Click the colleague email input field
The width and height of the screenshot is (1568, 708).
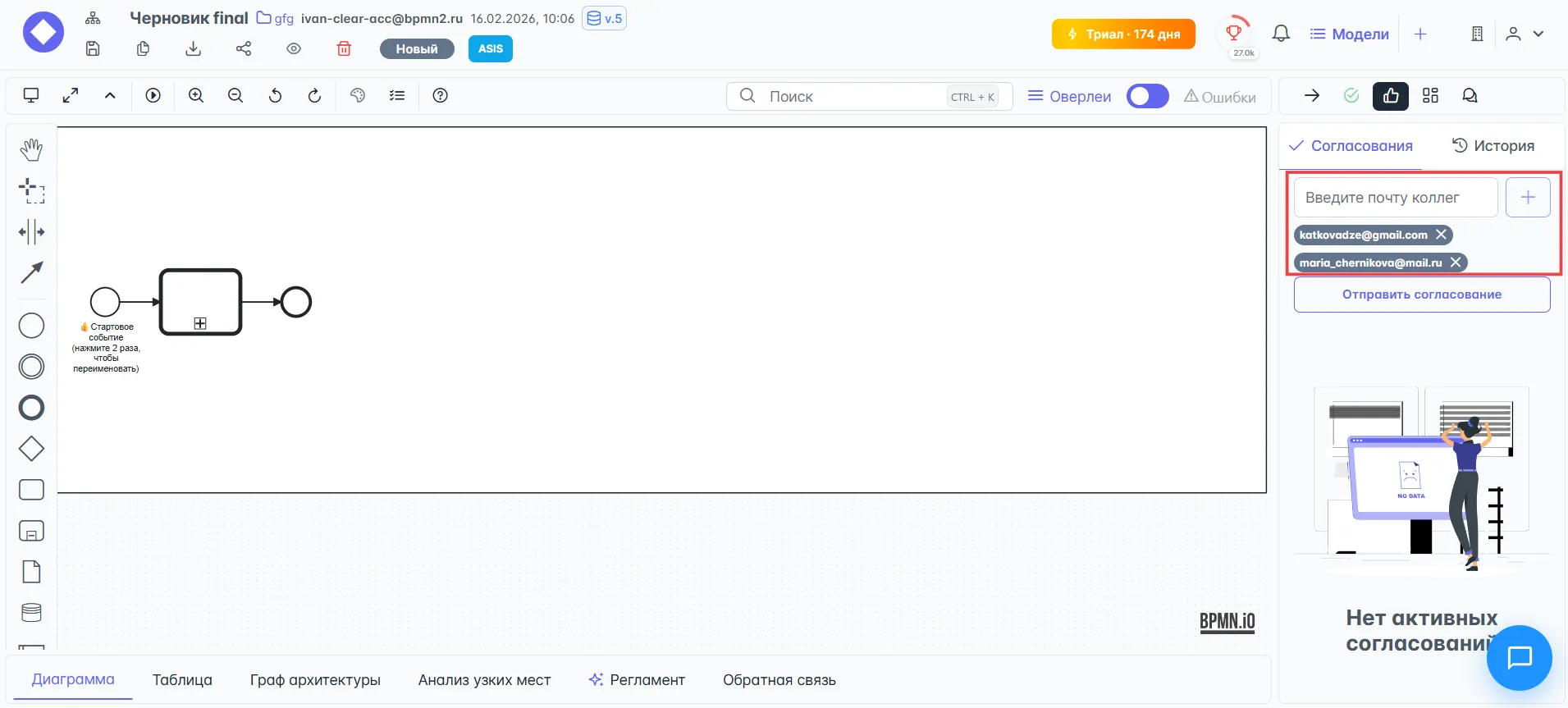pos(1395,198)
